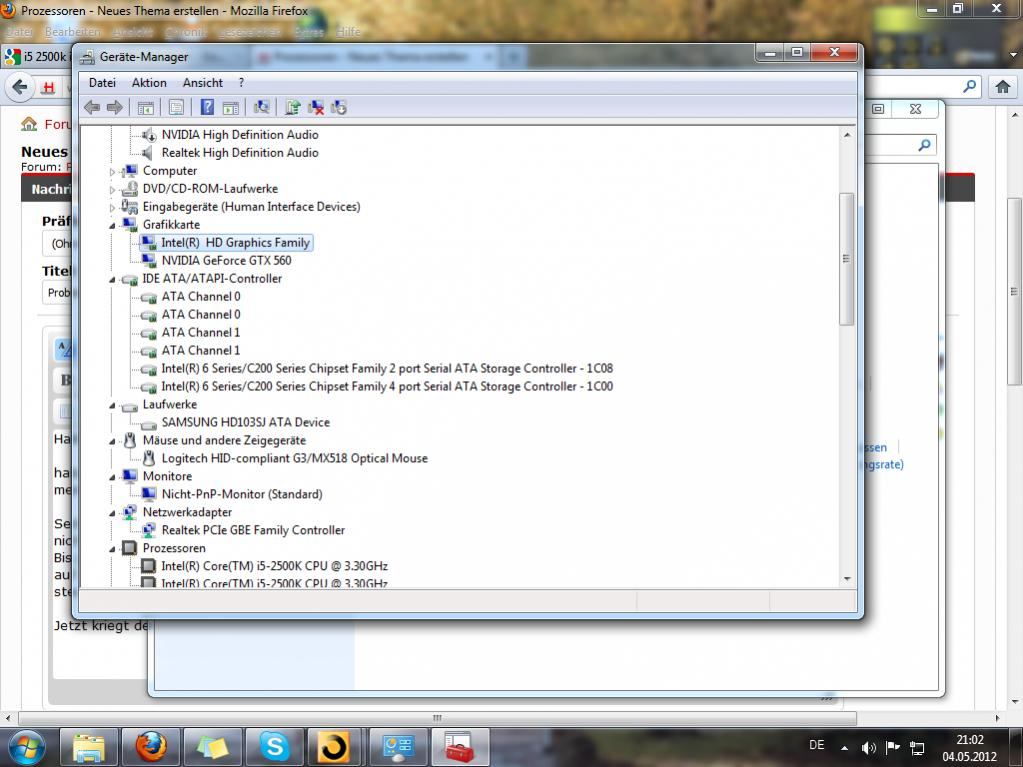
Task: Click the blue Help question mark icon
Action: tap(207, 107)
